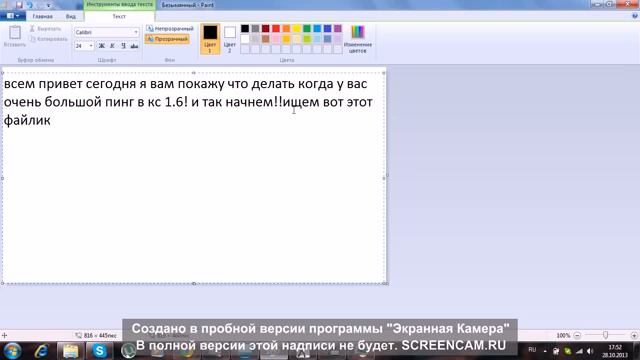Viewport: 640px width, 360px height.
Task: Open Изменение цветов rainbow color editor
Action: click(358, 39)
